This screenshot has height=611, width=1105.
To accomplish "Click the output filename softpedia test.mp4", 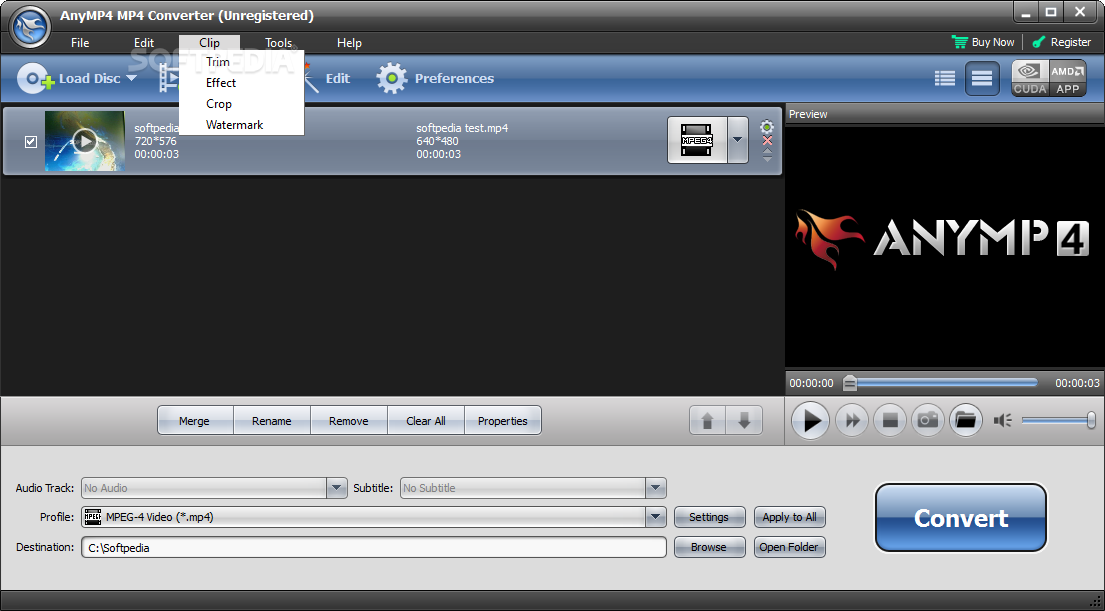I will pos(462,128).
